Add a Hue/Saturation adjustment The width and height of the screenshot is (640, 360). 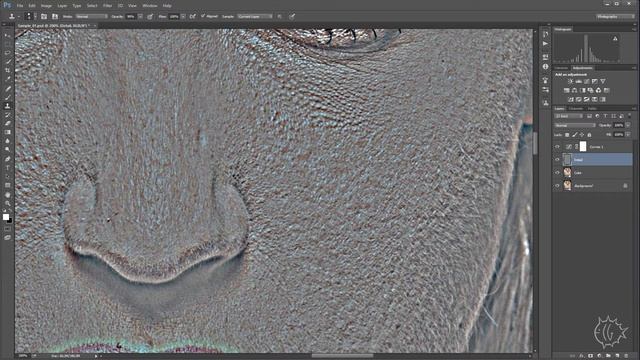pos(567,90)
